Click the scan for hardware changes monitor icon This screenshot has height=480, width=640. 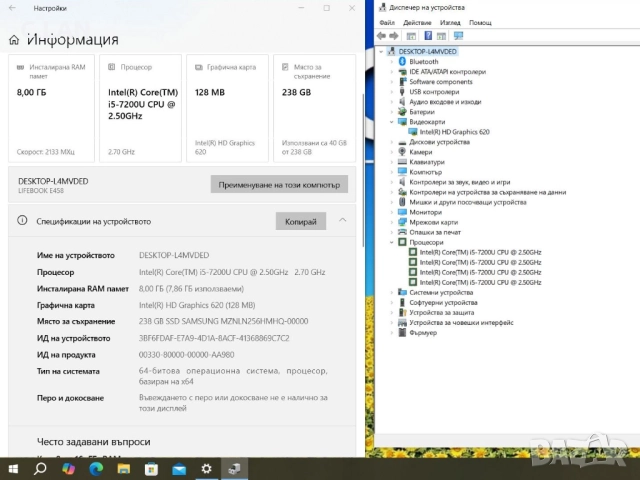point(458,36)
